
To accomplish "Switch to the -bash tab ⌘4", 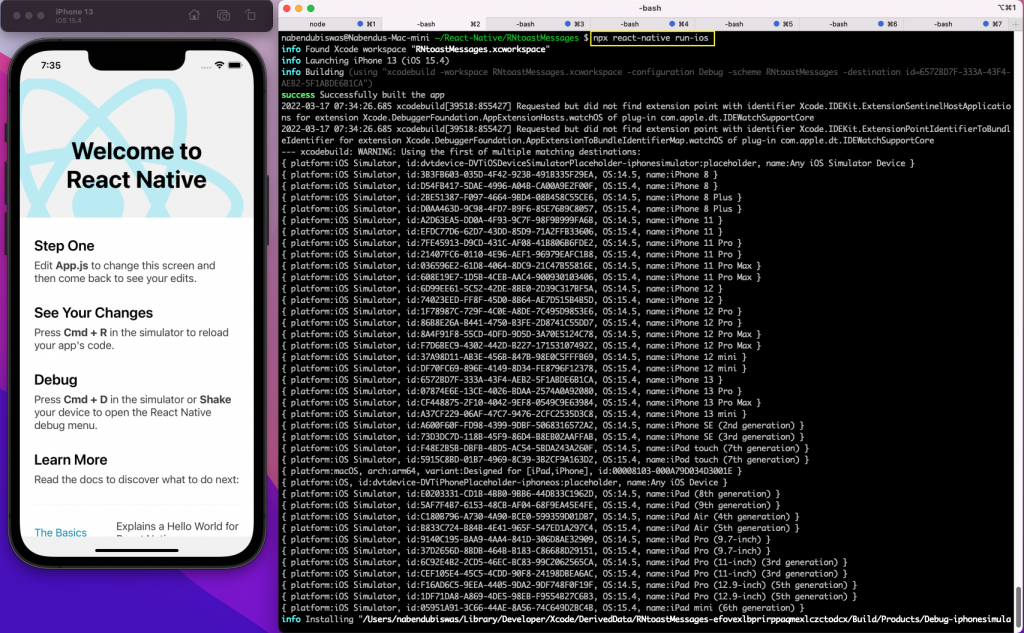I will click(x=642, y=24).
